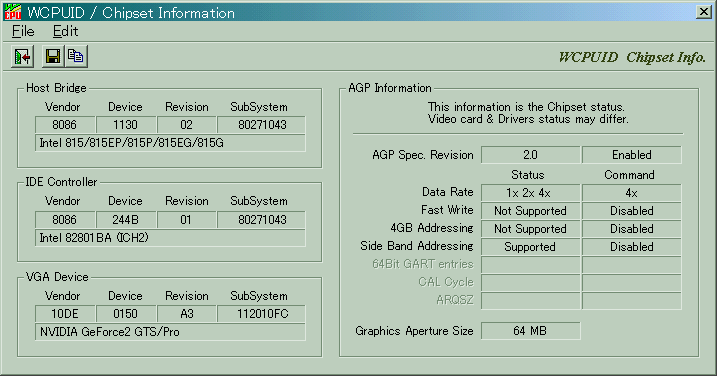
Task: Select IDE Controller device value 244B
Action: point(126,220)
